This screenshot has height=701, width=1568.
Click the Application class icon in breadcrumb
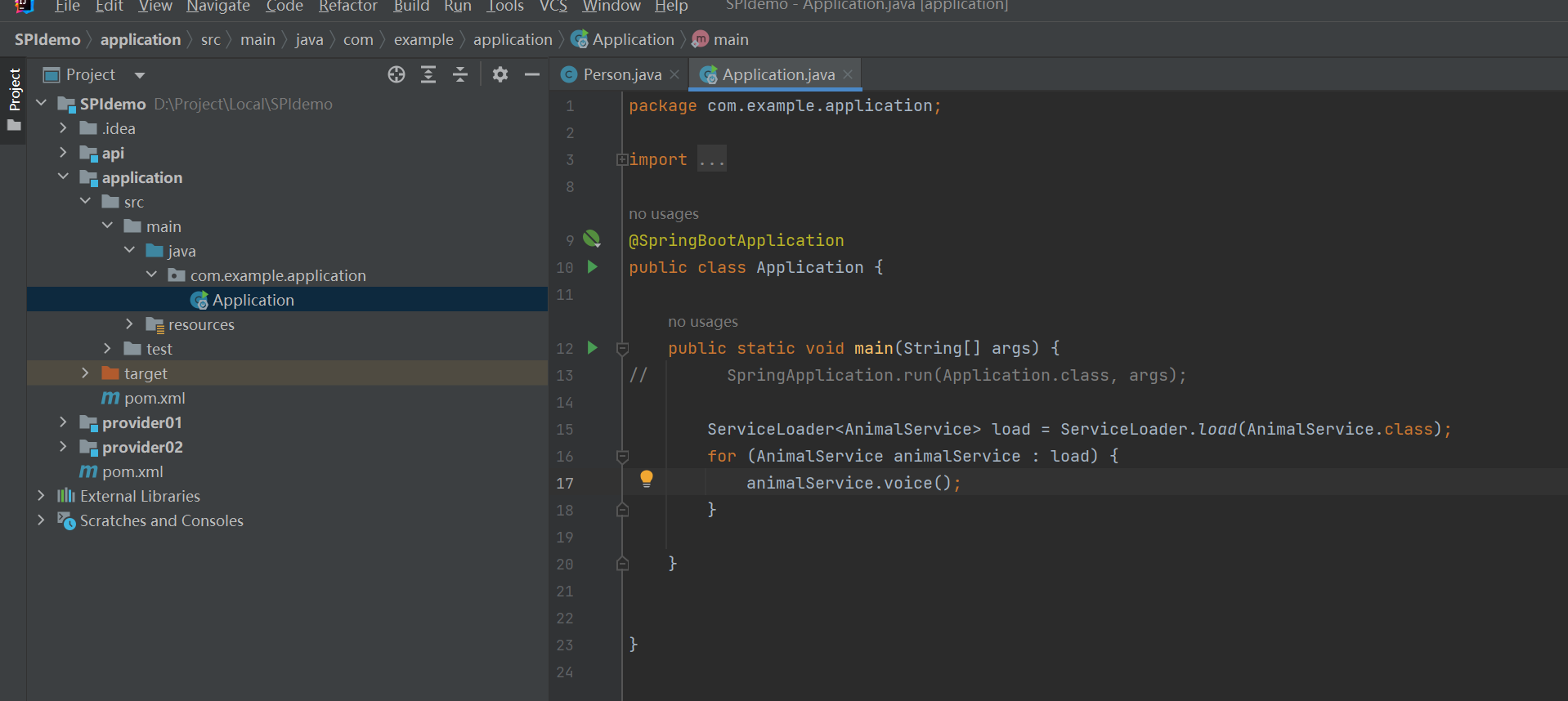tap(580, 39)
